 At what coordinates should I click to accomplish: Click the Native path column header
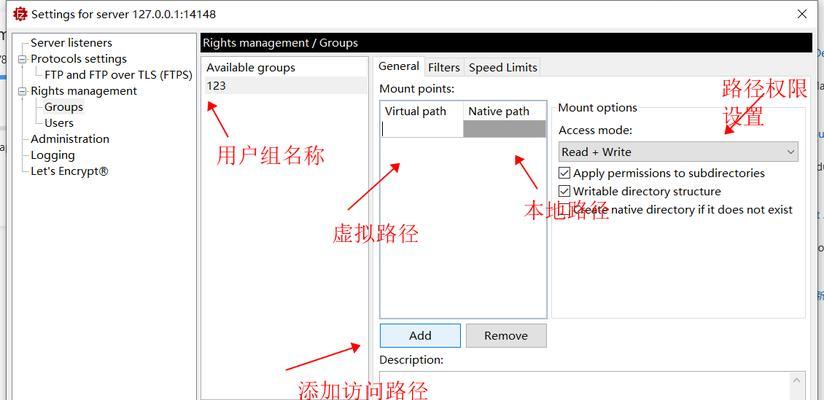coord(504,111)
